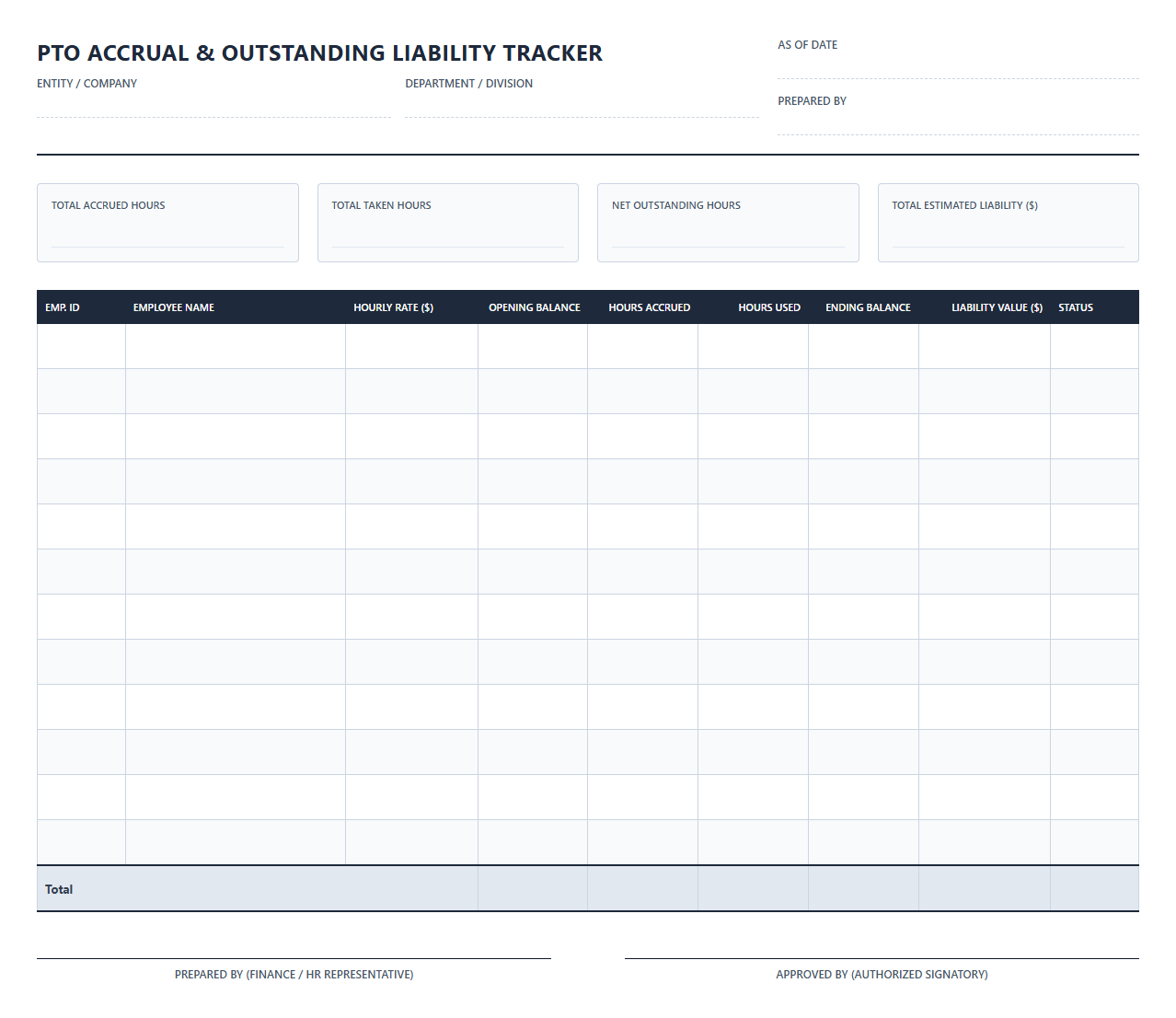The image size is (1176, 1018).
Task: Click the Total Estimated Liability ($) box
Action: pos(1009,223)
